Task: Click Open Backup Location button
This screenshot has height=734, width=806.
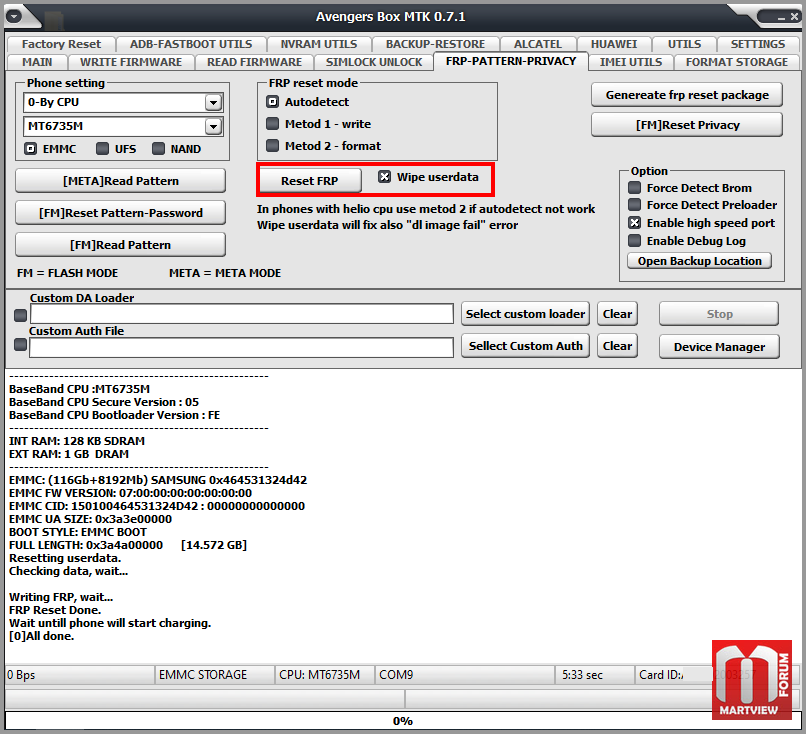Action: (x=700, y=261)
